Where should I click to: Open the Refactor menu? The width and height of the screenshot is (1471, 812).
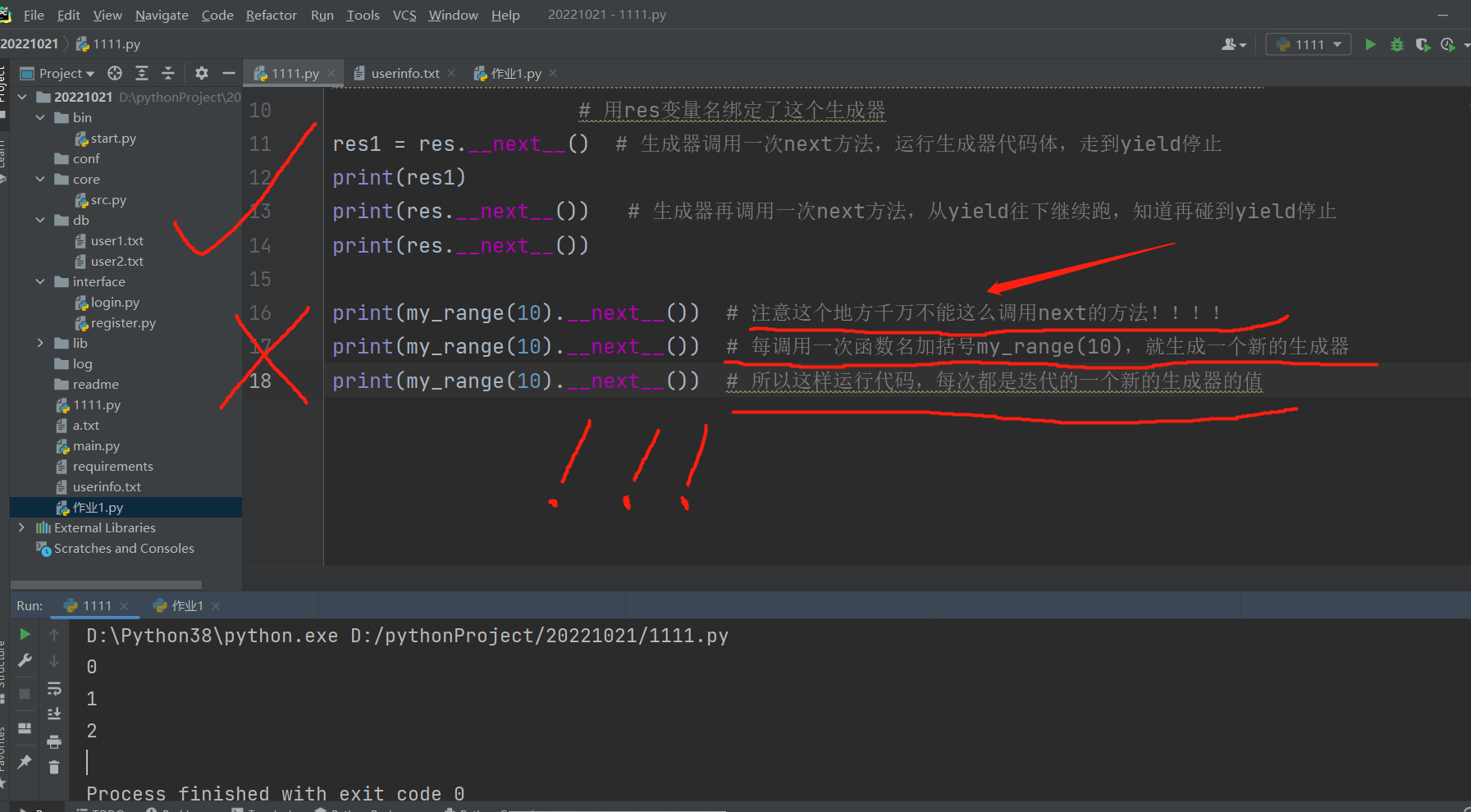(271, 15)
